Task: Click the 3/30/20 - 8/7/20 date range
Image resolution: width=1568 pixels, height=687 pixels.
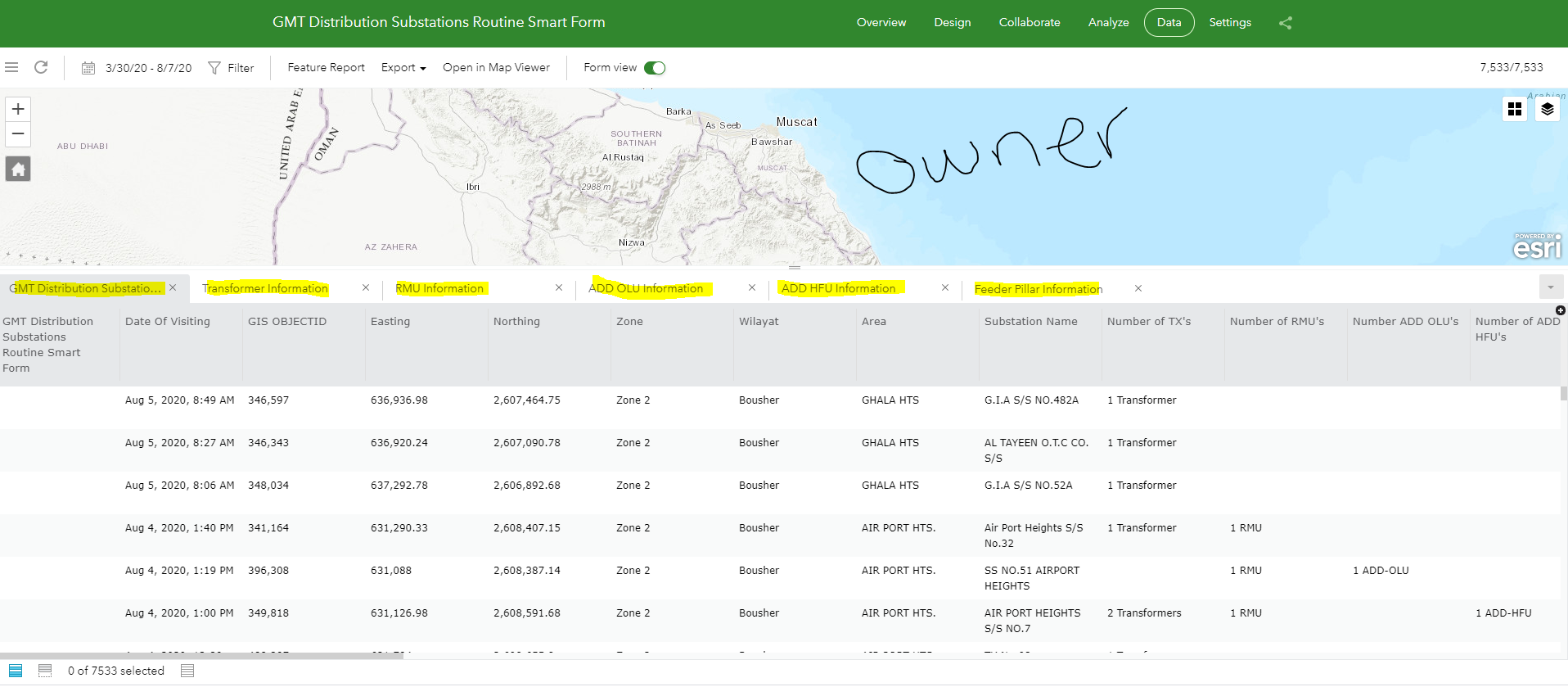Action: click(149, 68)
